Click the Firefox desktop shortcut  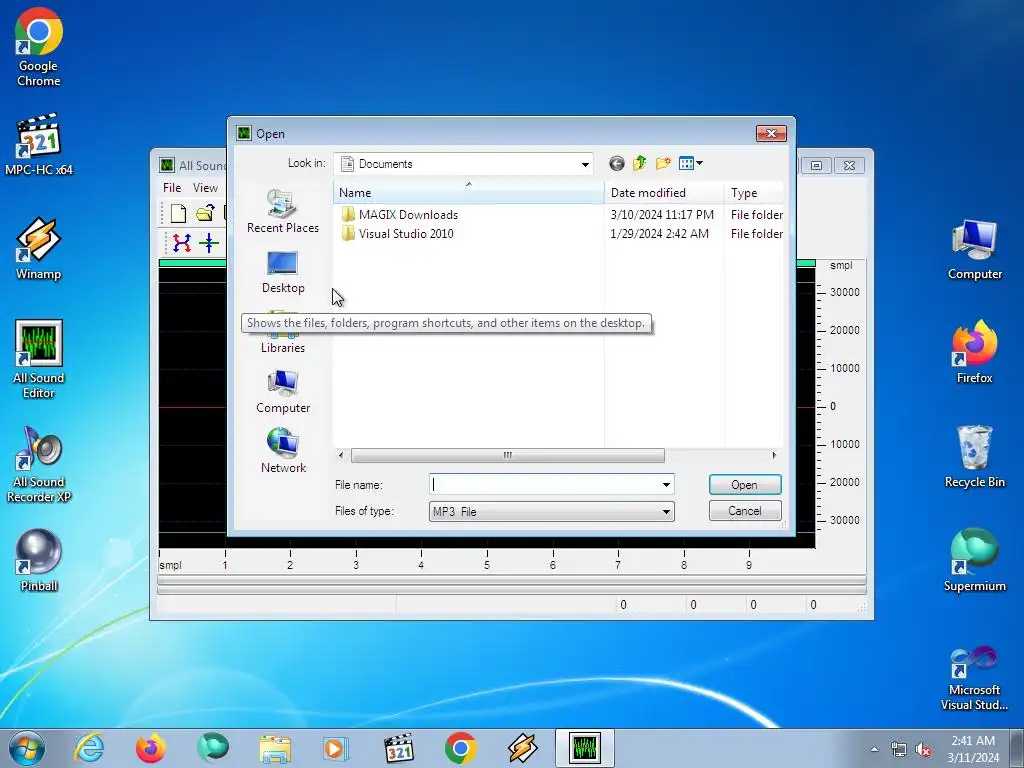[x=974, y=353]
